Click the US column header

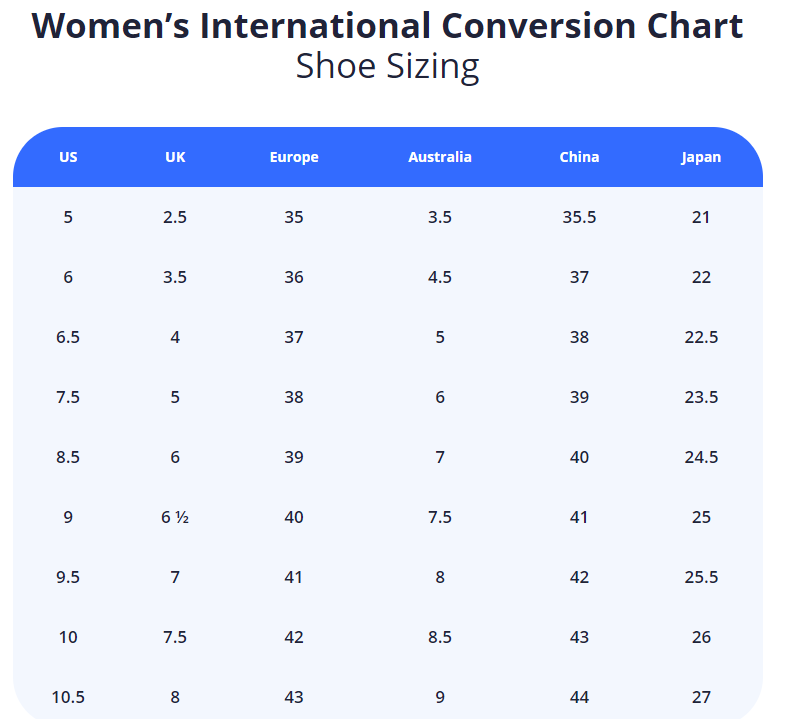pyautogui.click(x=68, y=157)
